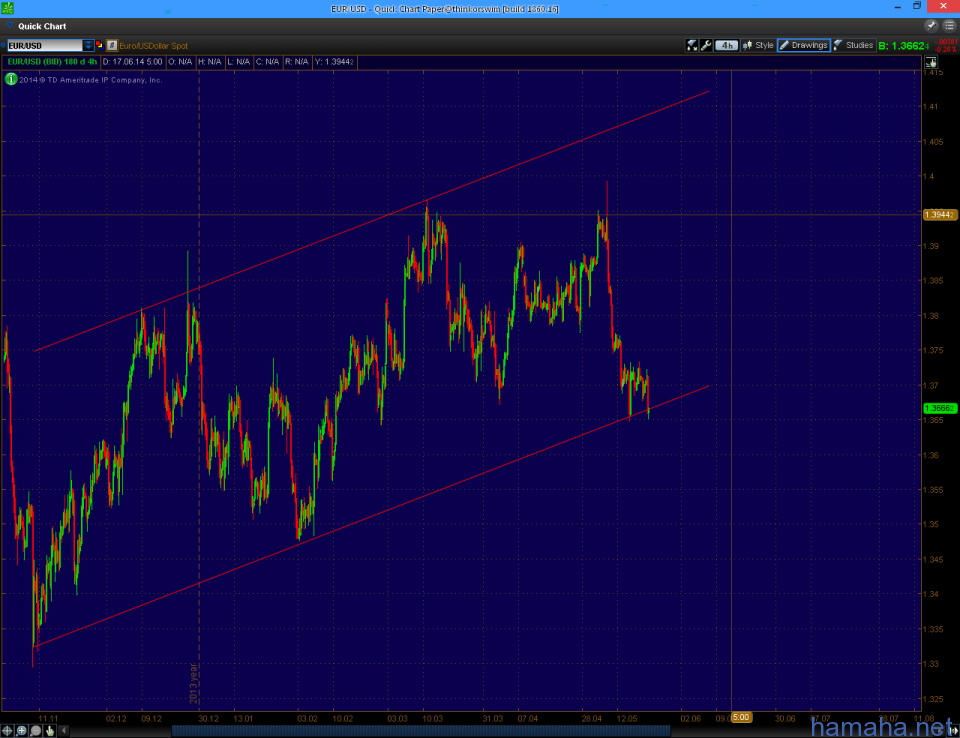Click the 1.3944 price axis label
Image resolution: width=960 pixels, height=738 pixels.
(939, 215)
